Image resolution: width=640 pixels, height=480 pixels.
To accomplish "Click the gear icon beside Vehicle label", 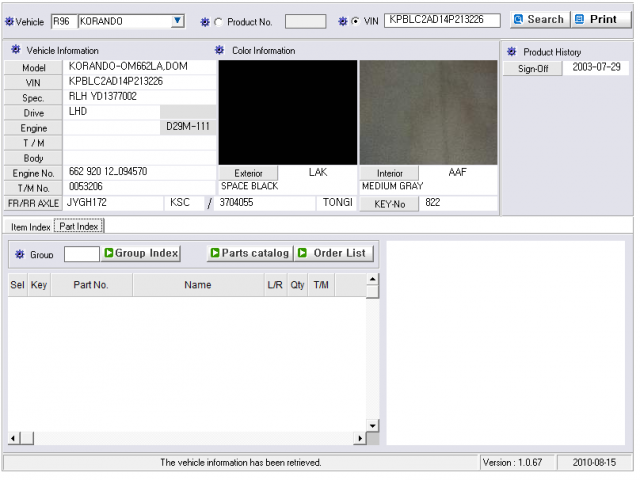I will pos(9,22).
